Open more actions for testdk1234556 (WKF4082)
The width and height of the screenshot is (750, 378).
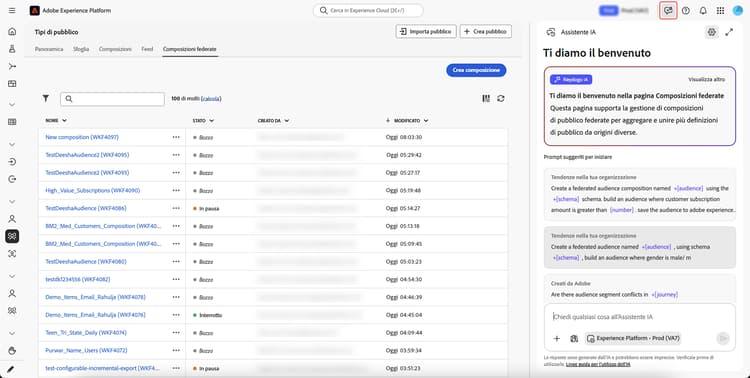click(176, 279)
